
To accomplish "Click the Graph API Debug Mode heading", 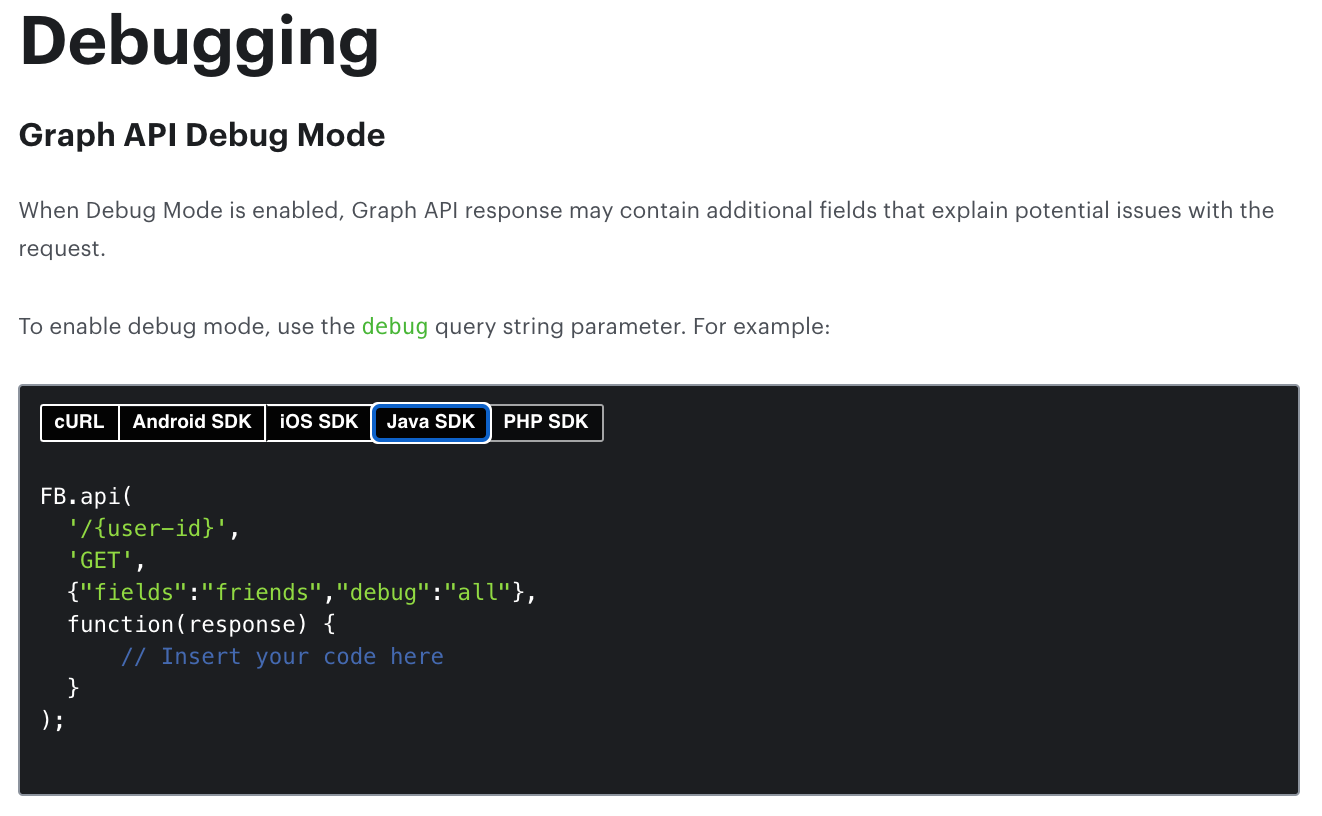I will 202,135.
